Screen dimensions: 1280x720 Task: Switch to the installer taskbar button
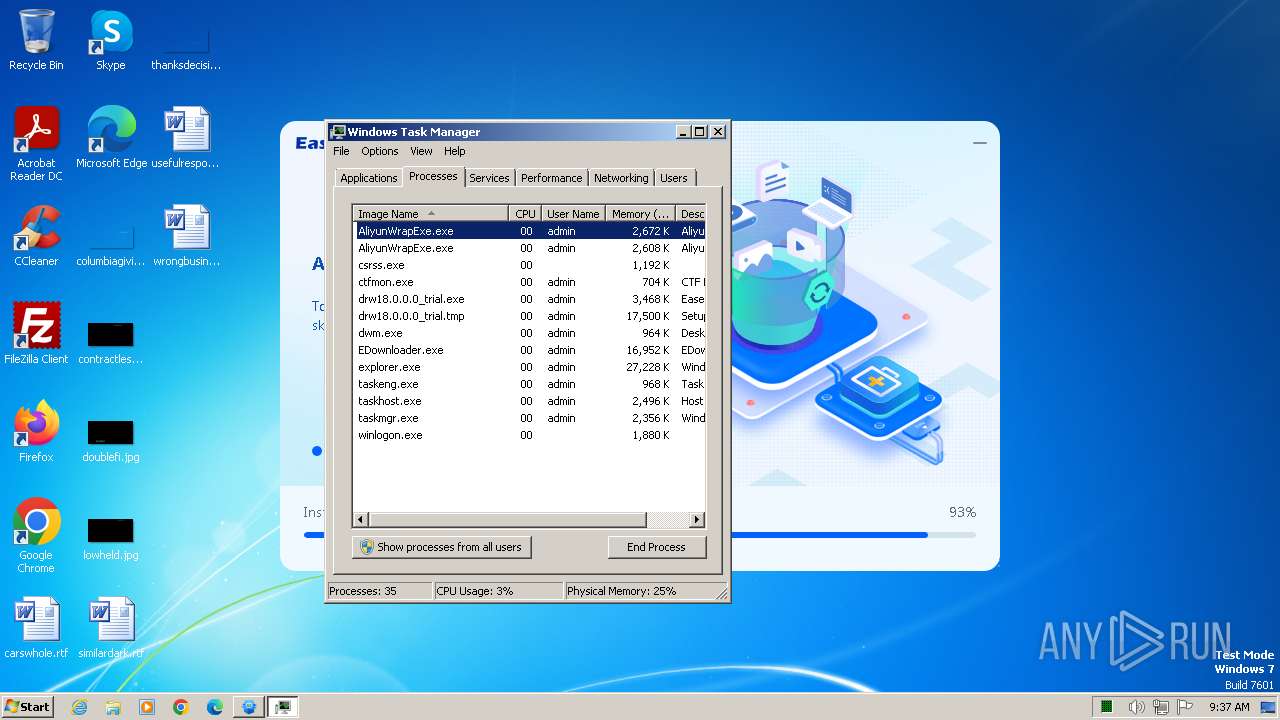coord(249,707)
